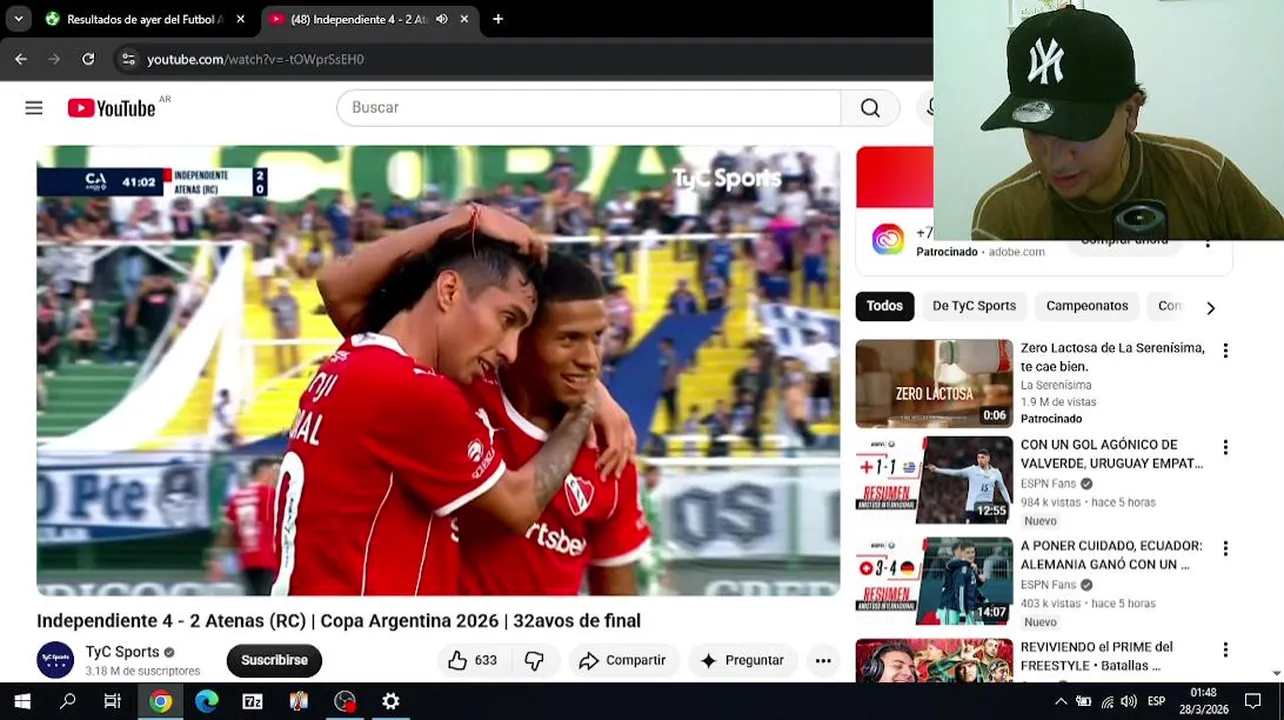Open a new browser tab

pyautogui.click(x=498, y=19)
